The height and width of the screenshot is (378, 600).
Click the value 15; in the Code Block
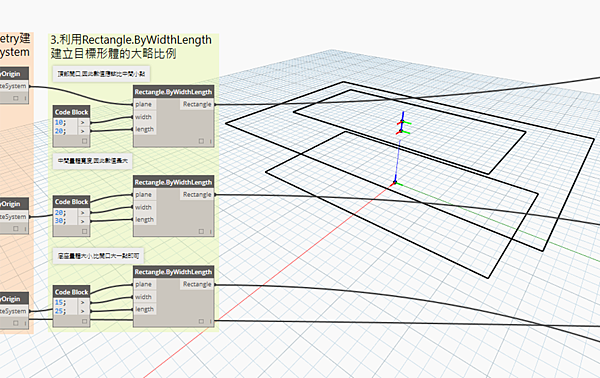(60, 302)
